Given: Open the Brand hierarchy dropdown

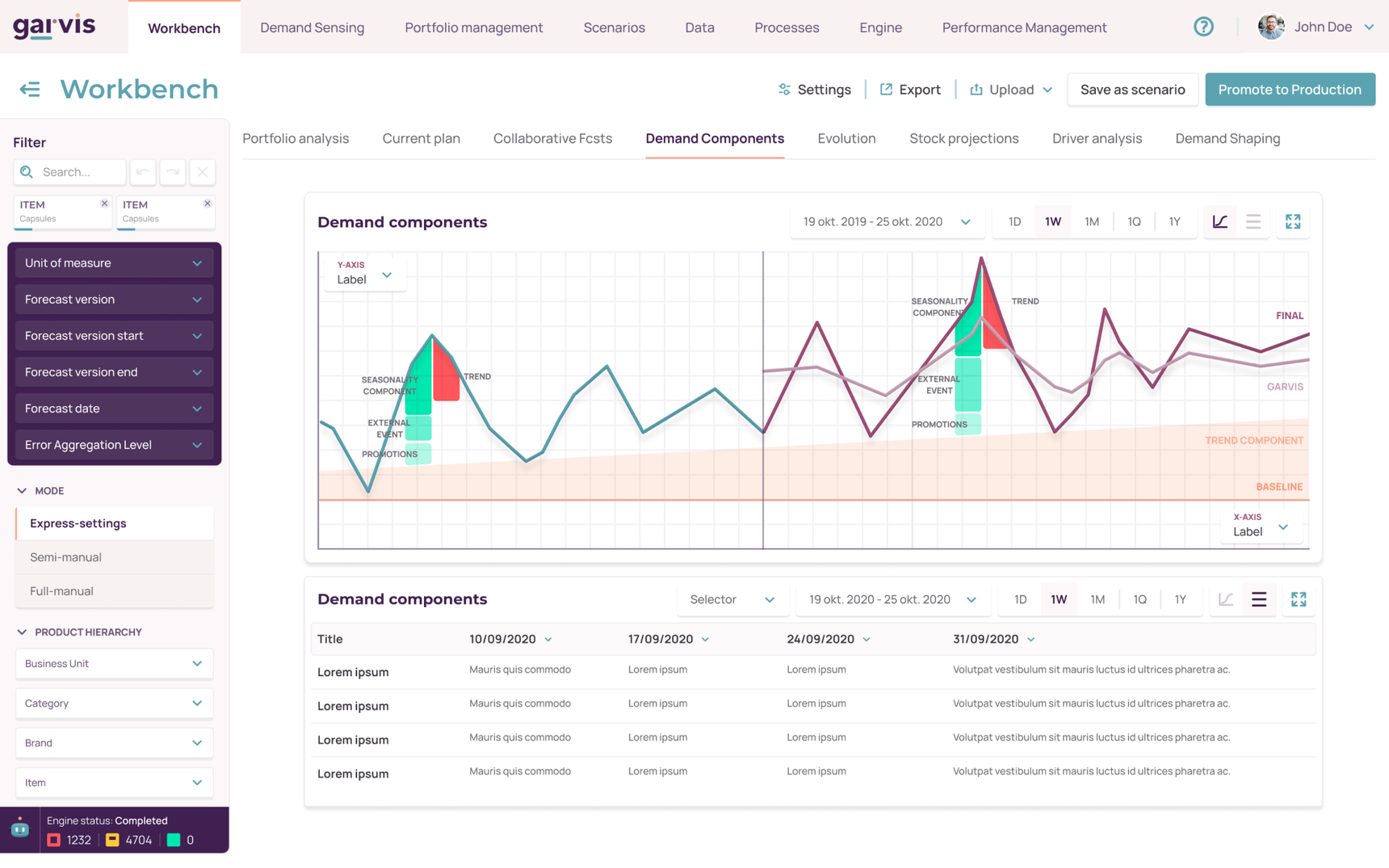Looking at the screenshot, I should tap(114, 743).
